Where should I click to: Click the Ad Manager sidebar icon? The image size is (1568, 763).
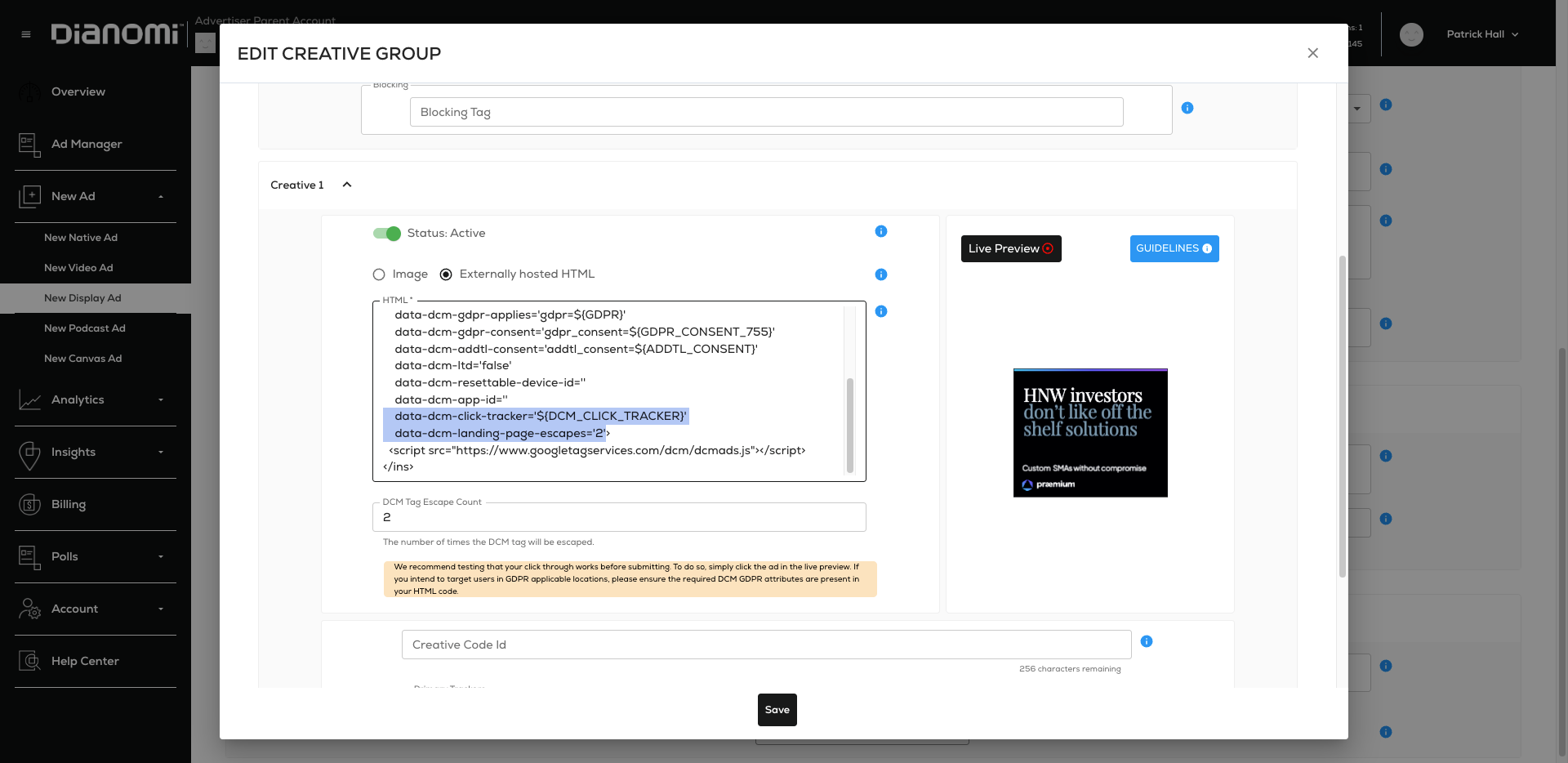pos(29,145)
